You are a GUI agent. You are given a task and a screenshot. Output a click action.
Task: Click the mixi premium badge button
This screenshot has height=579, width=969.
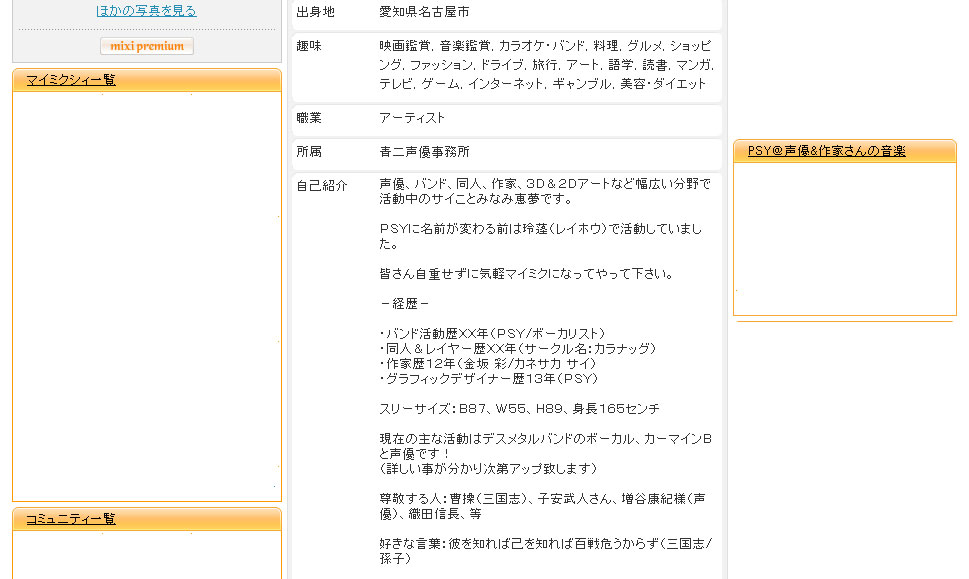click(x=147, y=46)
